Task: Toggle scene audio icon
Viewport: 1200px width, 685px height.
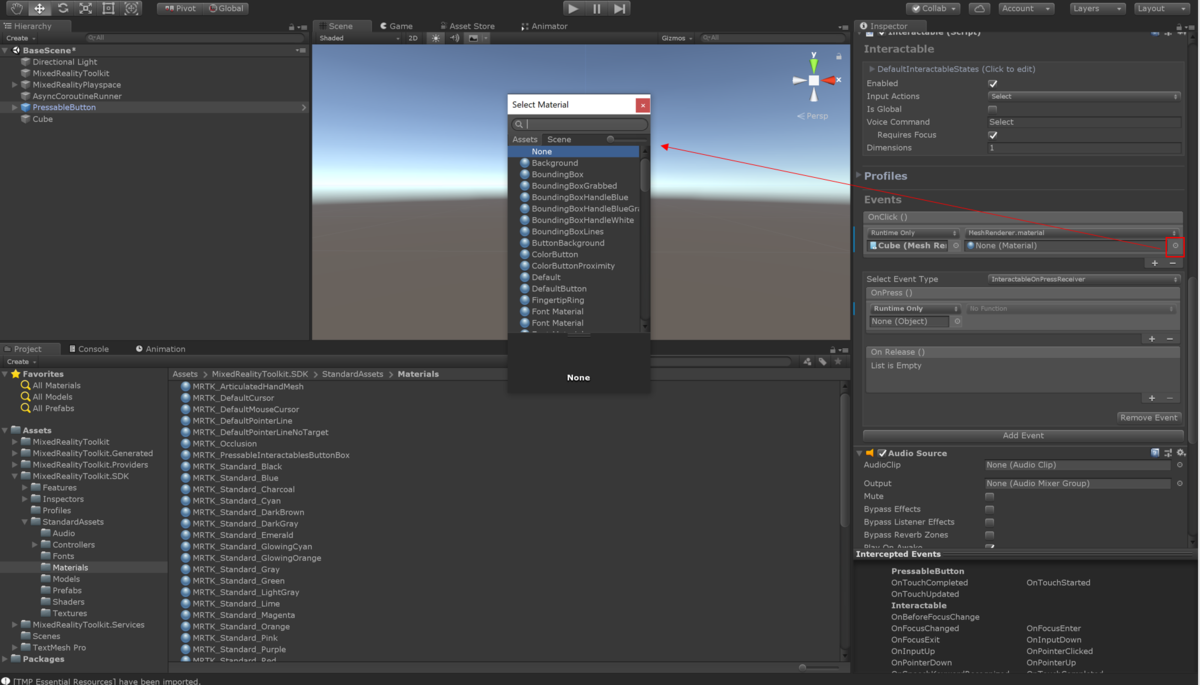Action: 455,38
